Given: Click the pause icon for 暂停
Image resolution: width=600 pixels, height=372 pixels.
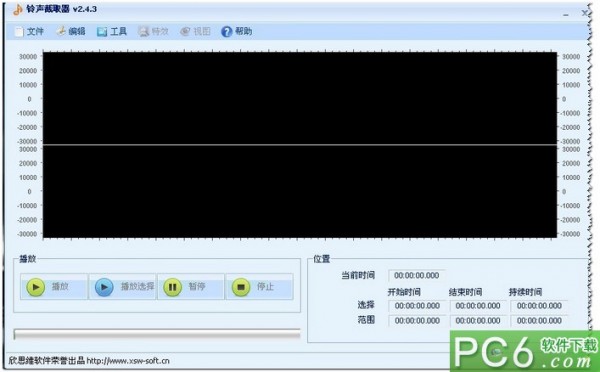Looking at the screenshot, I should coord(173,287).
